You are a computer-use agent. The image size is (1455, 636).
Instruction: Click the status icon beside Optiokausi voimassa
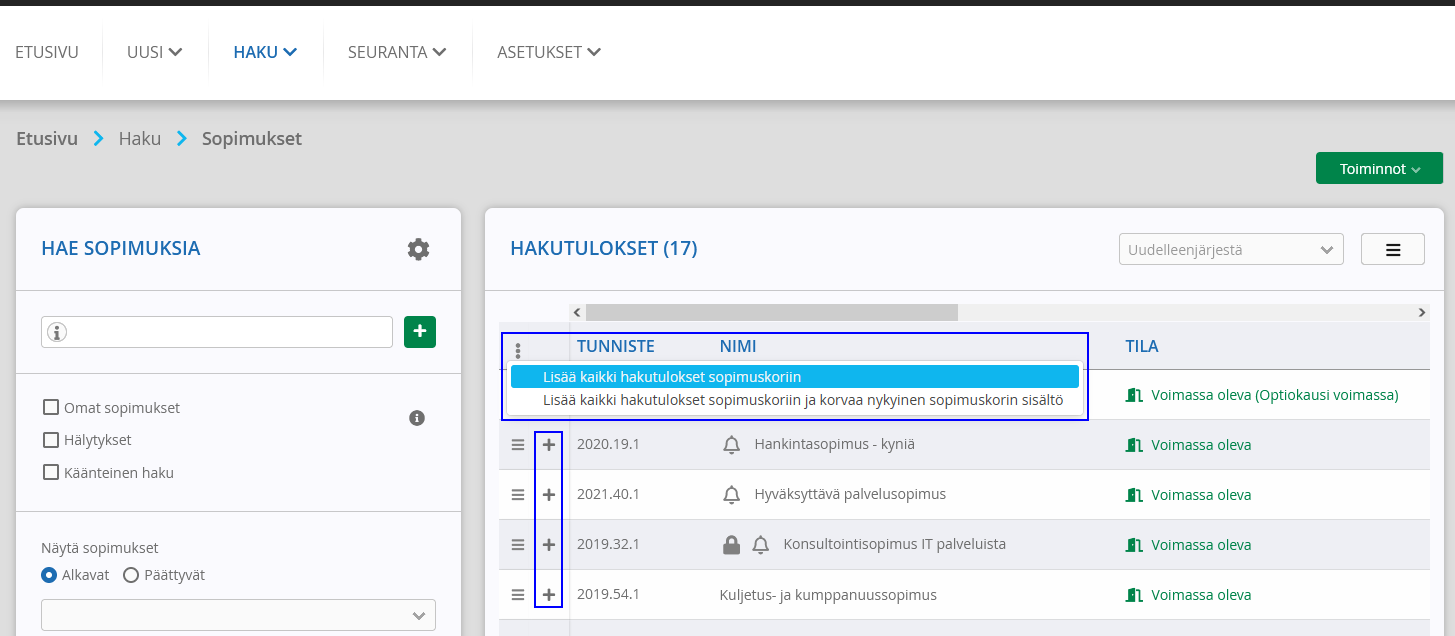1134,395
